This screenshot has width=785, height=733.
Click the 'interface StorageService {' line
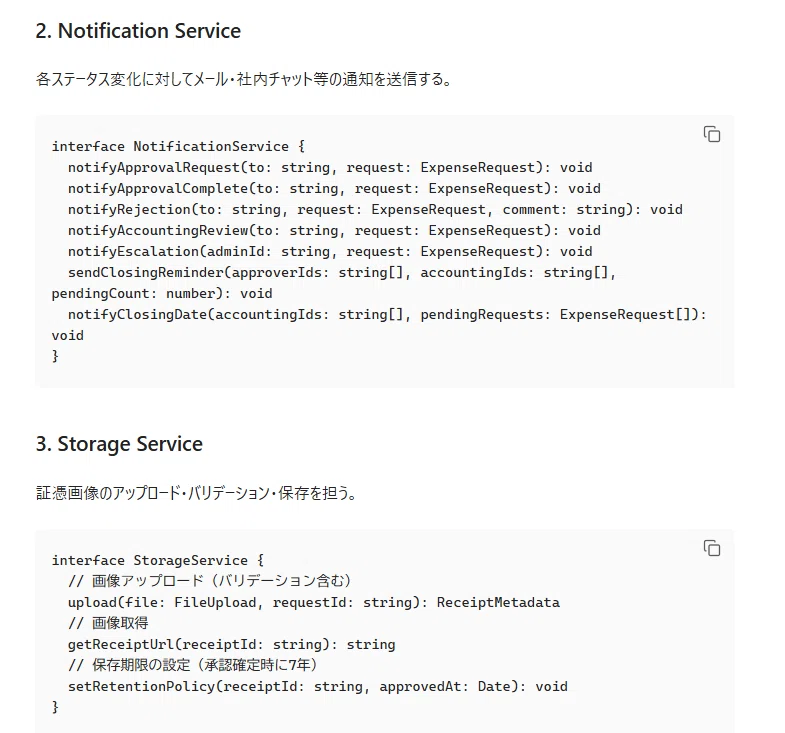point(158,560)
